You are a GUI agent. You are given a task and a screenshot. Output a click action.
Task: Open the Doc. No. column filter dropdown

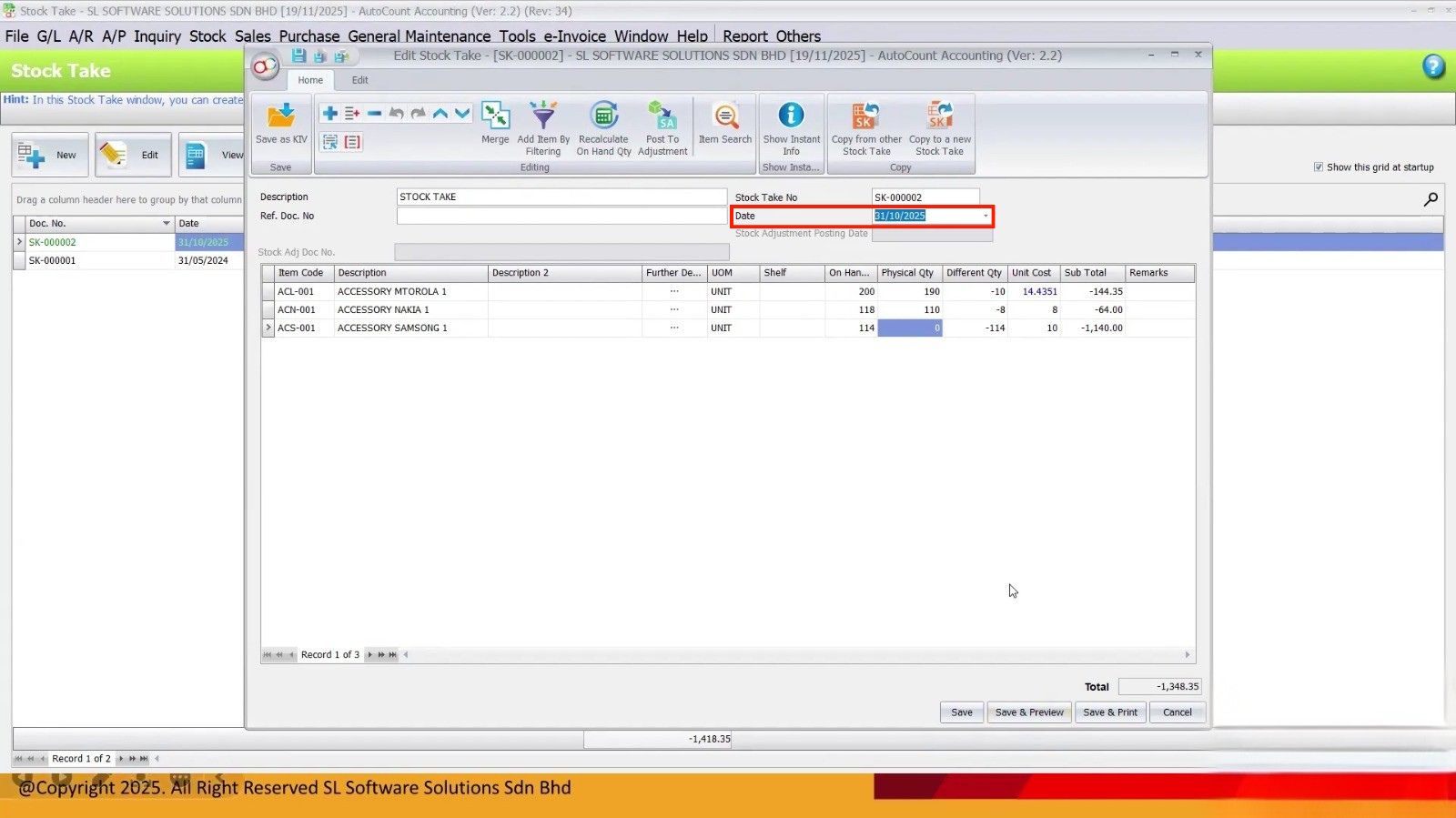coord(167,224)
